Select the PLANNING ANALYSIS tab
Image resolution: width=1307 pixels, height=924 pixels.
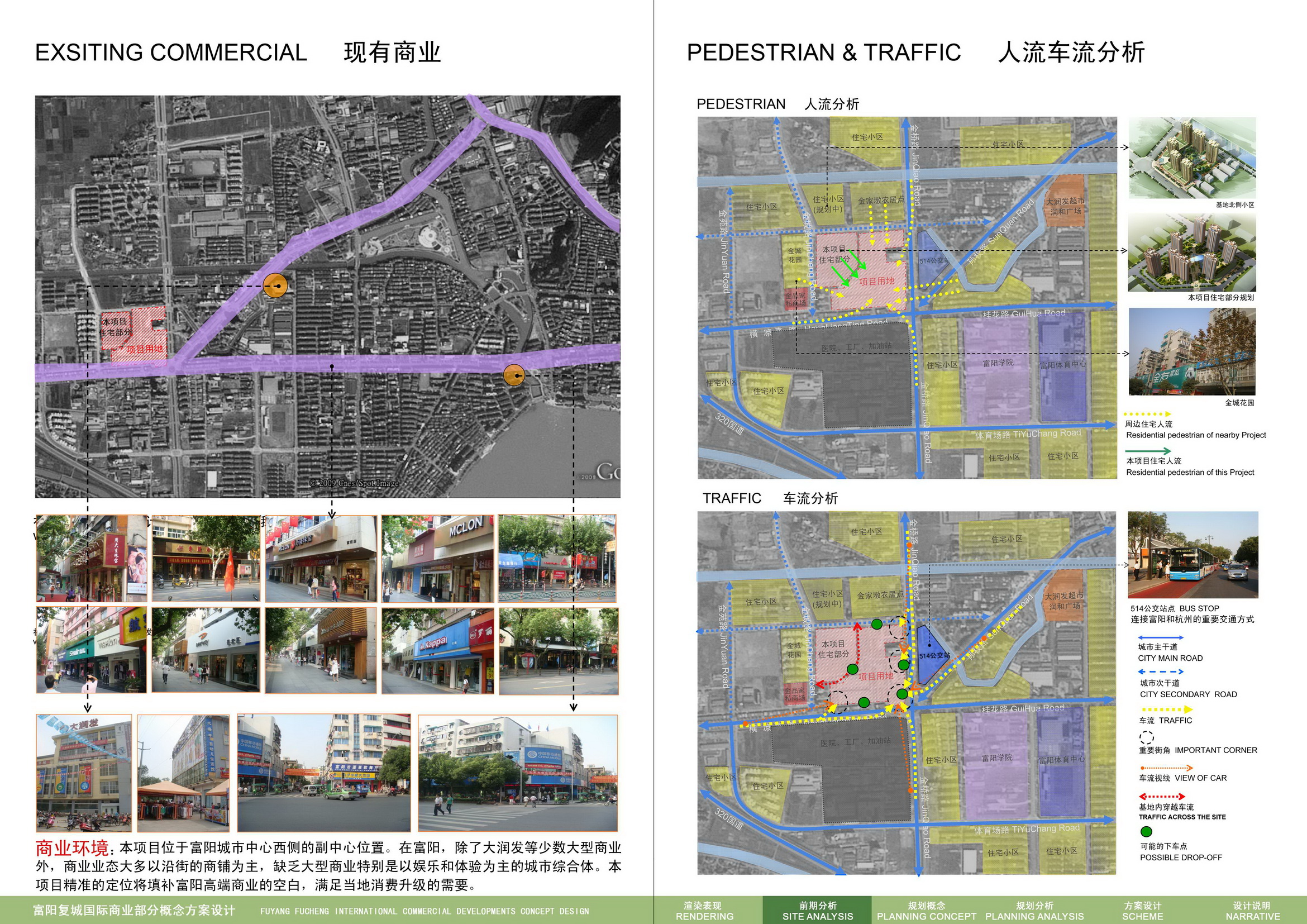tap(1034, 911)
